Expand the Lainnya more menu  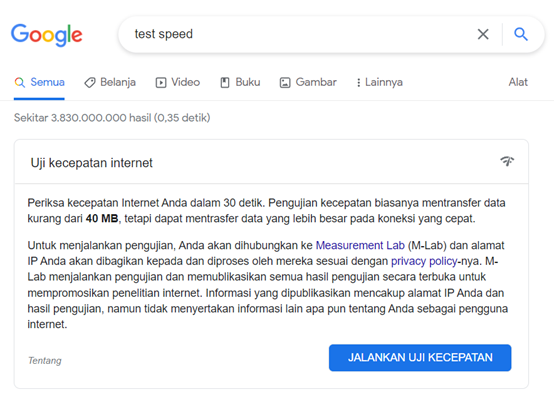(379, 82)
